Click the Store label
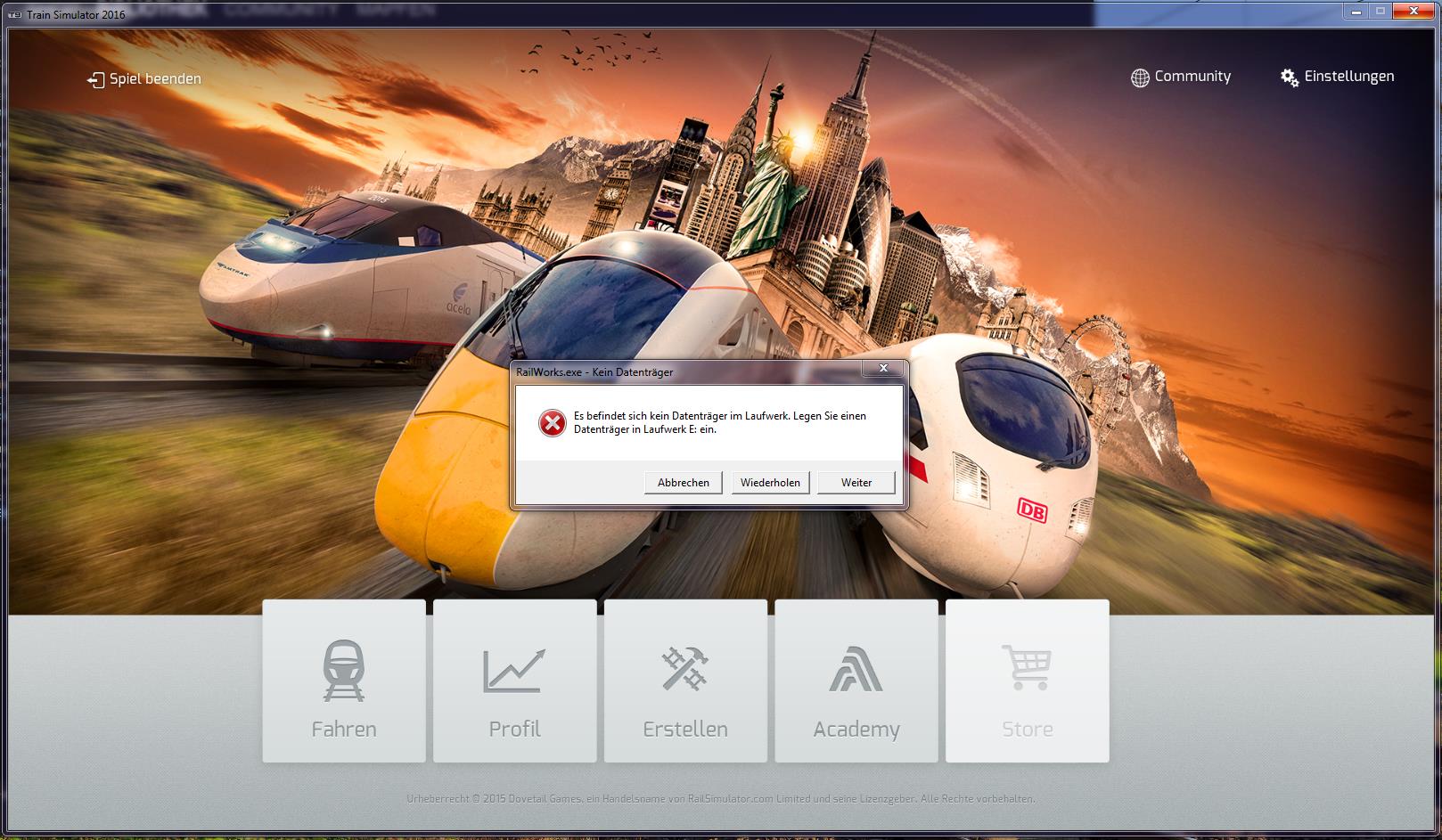The image size is (1442, 840). point(1028,729)
